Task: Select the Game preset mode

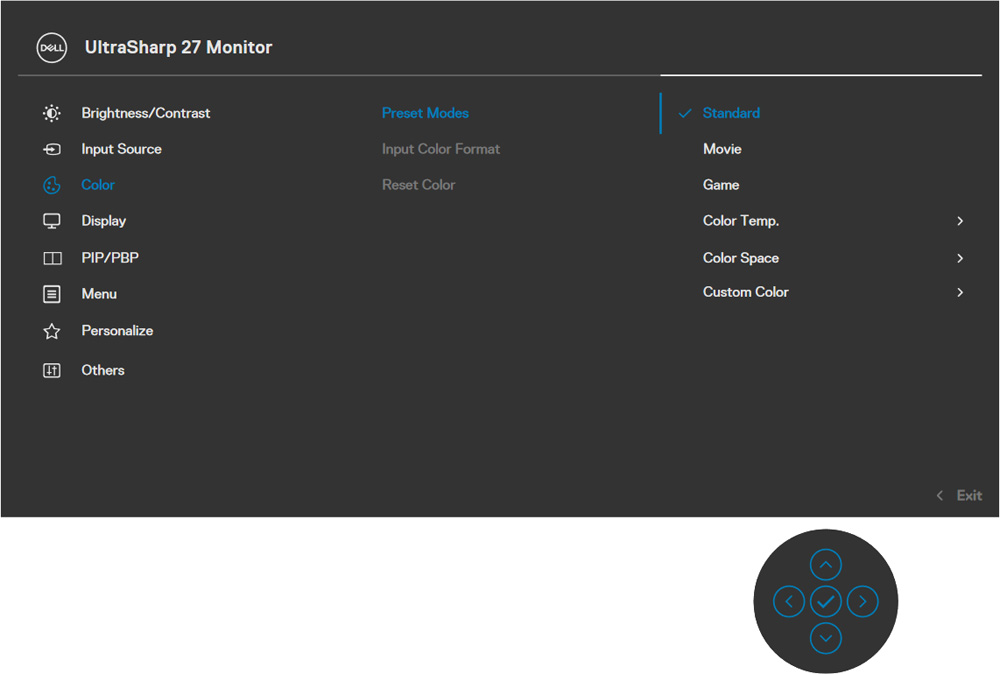Action: pyautogui.click(x=721, y=185)
